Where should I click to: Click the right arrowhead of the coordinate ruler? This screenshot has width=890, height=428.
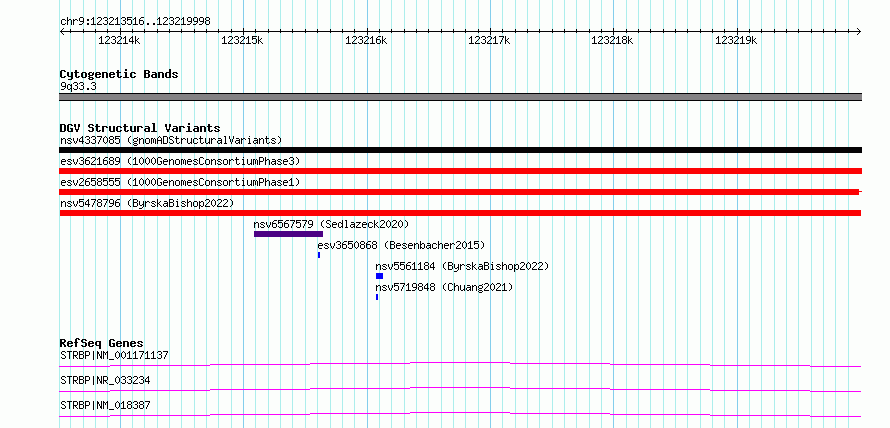tap(859, 31)
